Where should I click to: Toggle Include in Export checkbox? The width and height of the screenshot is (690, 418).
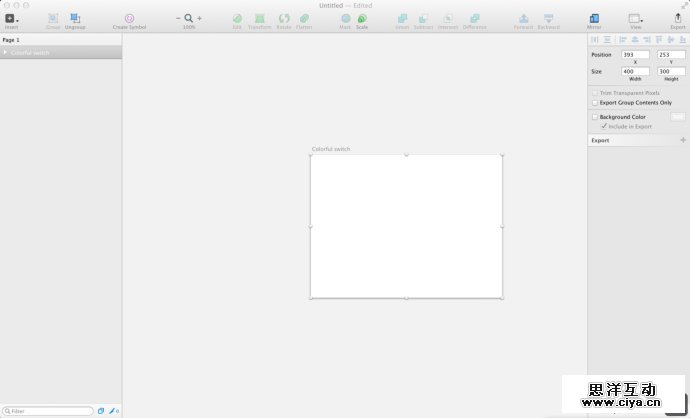[x=603, y=127]
